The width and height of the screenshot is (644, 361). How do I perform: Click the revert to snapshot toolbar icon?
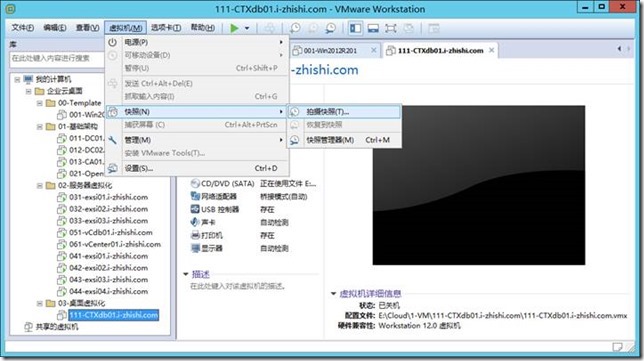click(x=313, y=28)
